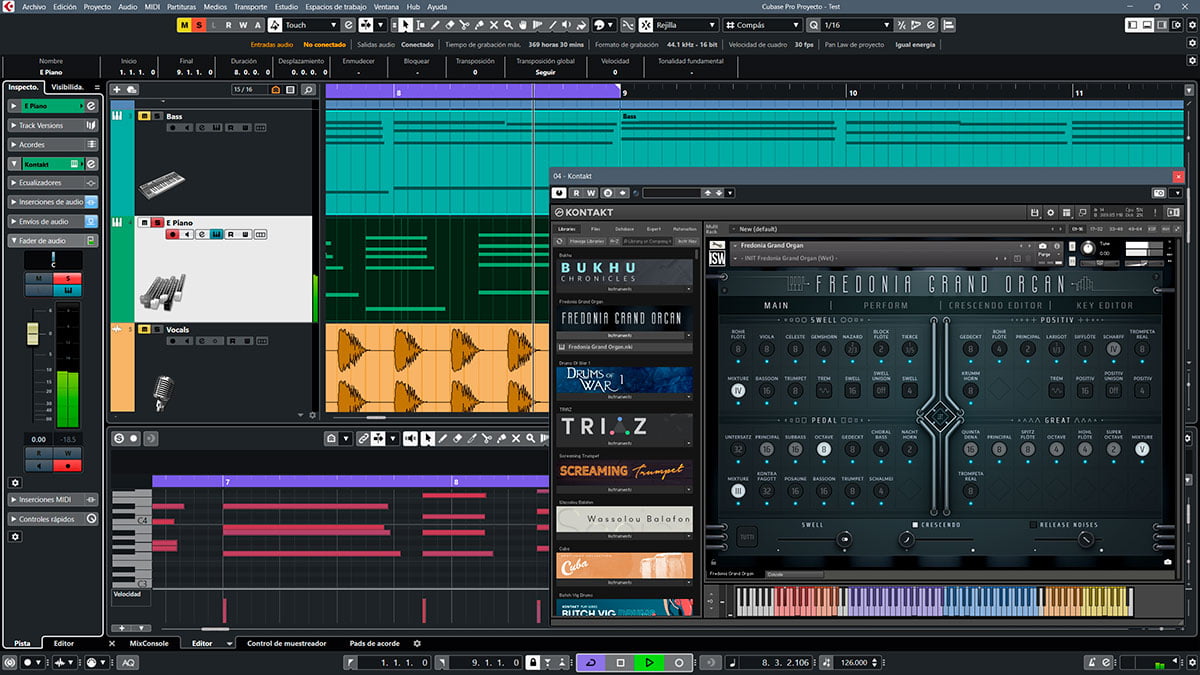Open setup gear icon beside Pads de acorde
1200x675 pixels.
click(x=417, y=643)
